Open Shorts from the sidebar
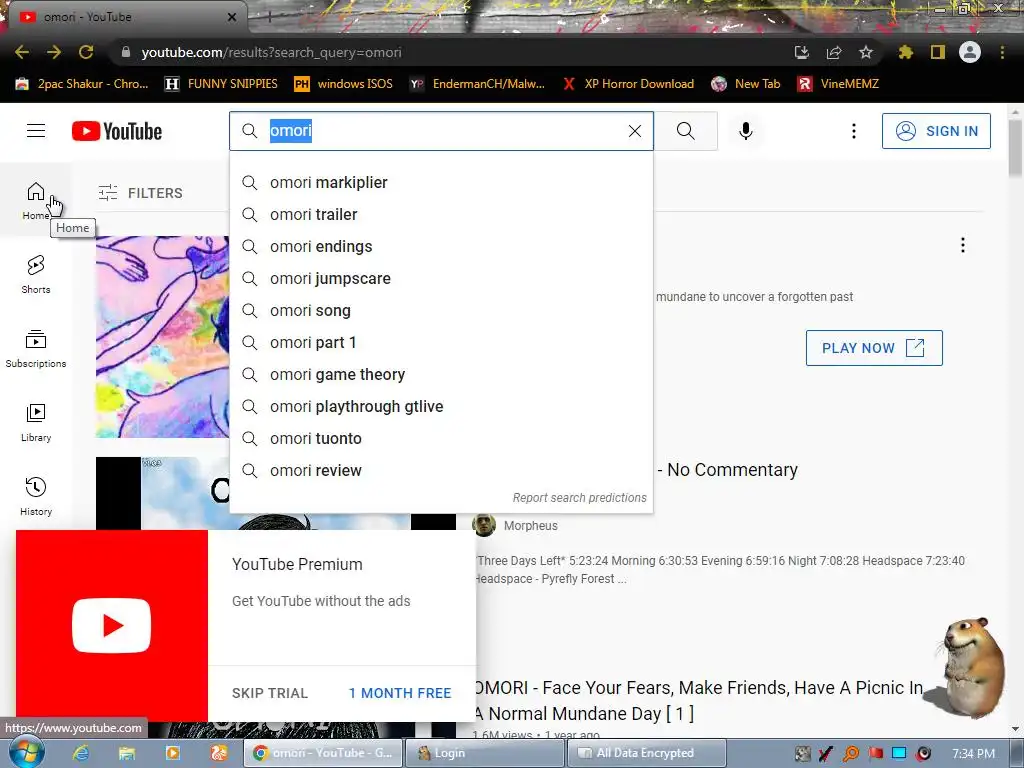Screen dimensions: 1024x768 tap(36, 274)
